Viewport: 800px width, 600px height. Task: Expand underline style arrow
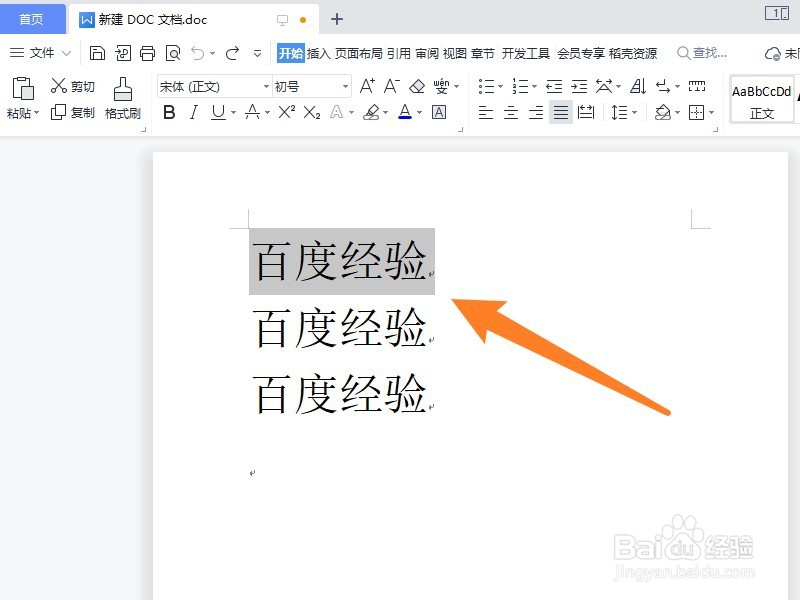pyautogui.click(x=234, y=113)
